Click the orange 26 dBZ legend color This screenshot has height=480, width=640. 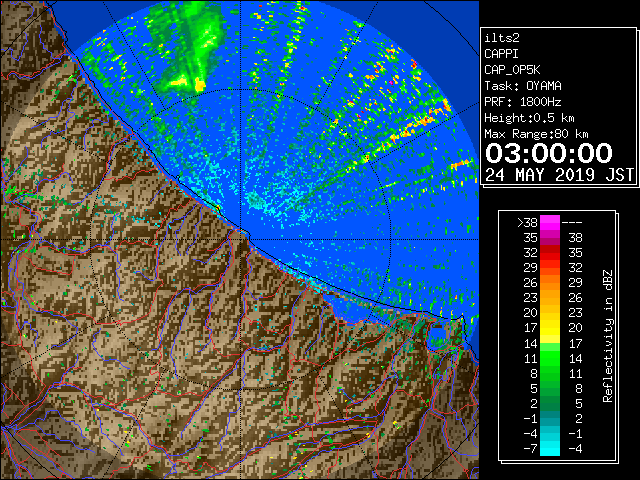(x=550, y=283)
